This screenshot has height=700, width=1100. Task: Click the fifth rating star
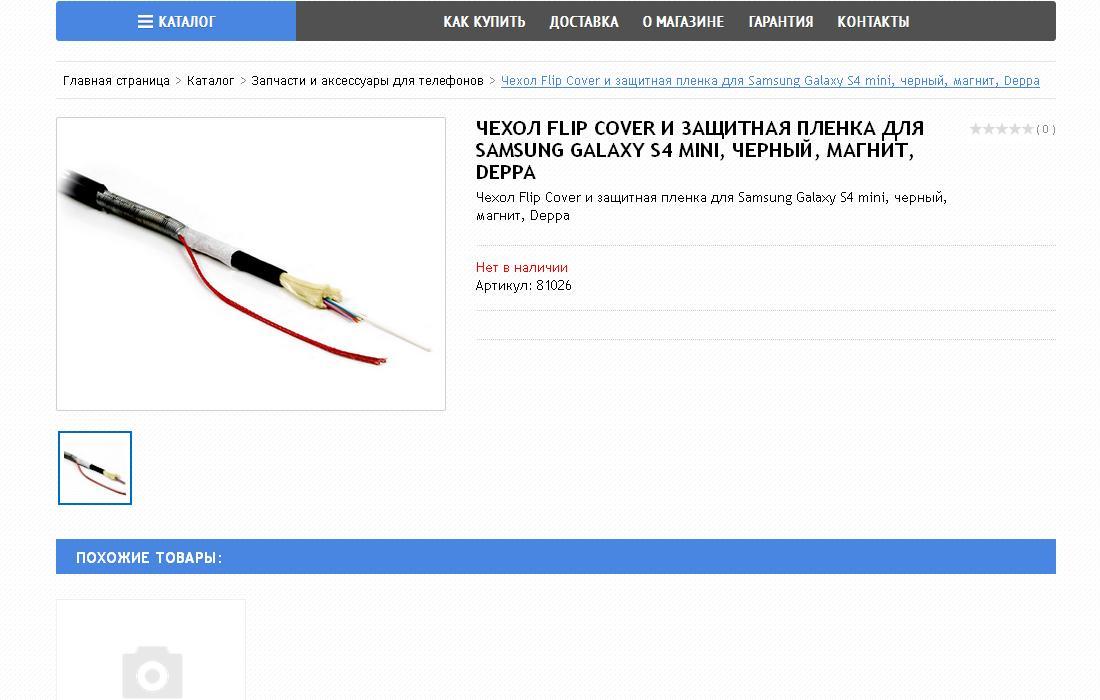1027,129
